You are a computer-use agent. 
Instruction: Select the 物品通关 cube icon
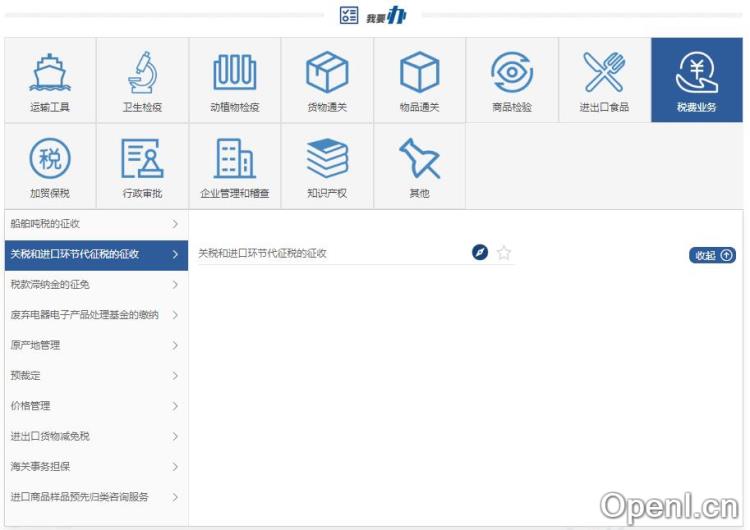(x=419, y=72)
